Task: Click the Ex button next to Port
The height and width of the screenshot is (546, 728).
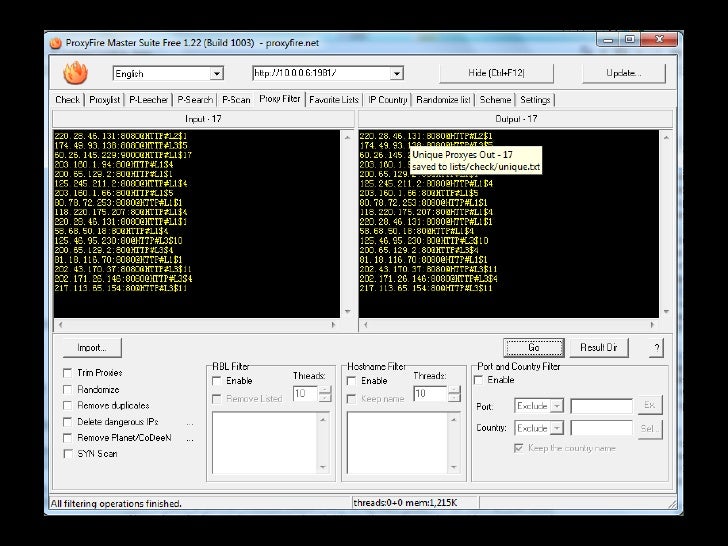Action: [650, 405]
